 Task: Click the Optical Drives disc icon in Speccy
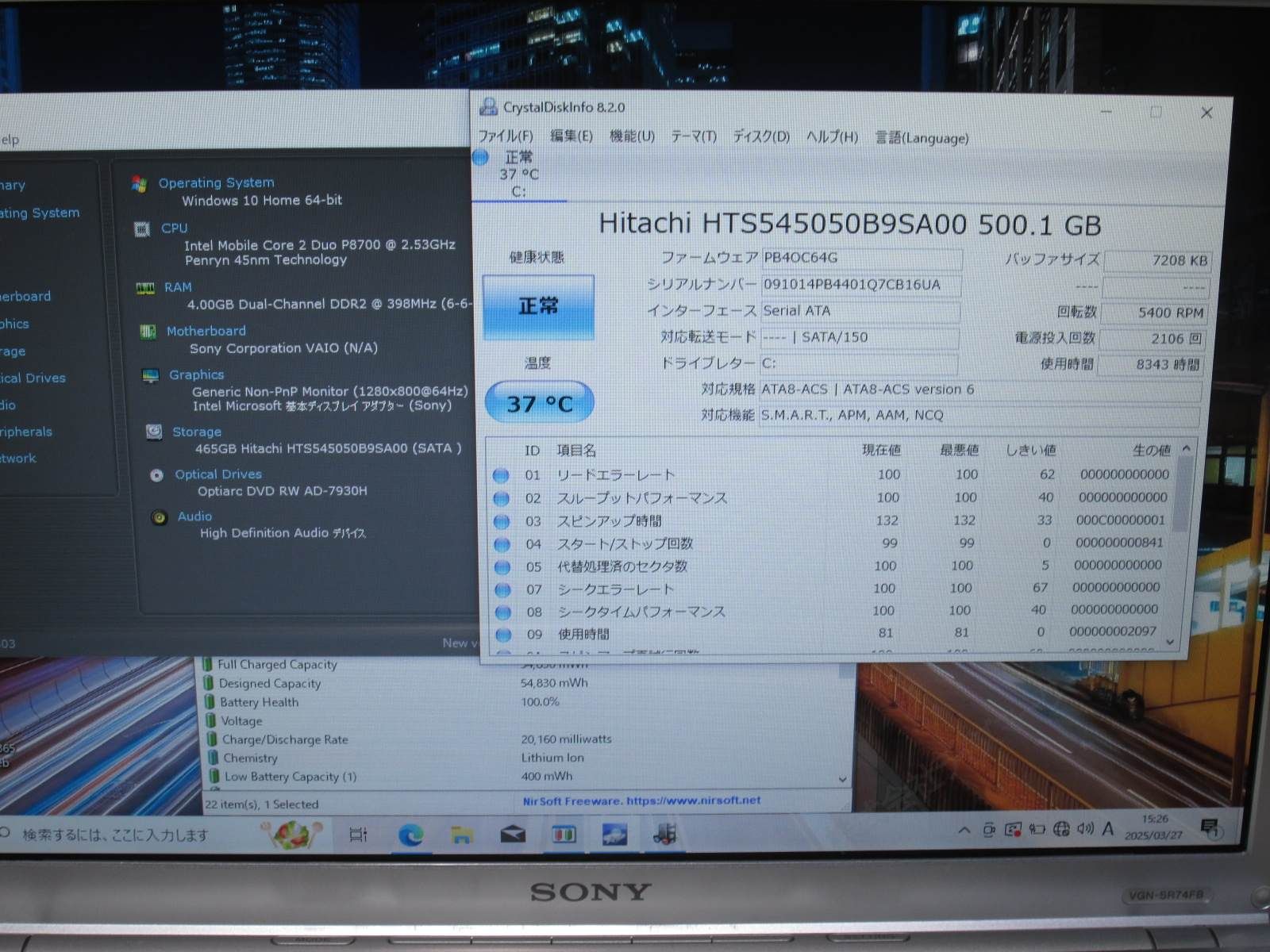(157, 475)
